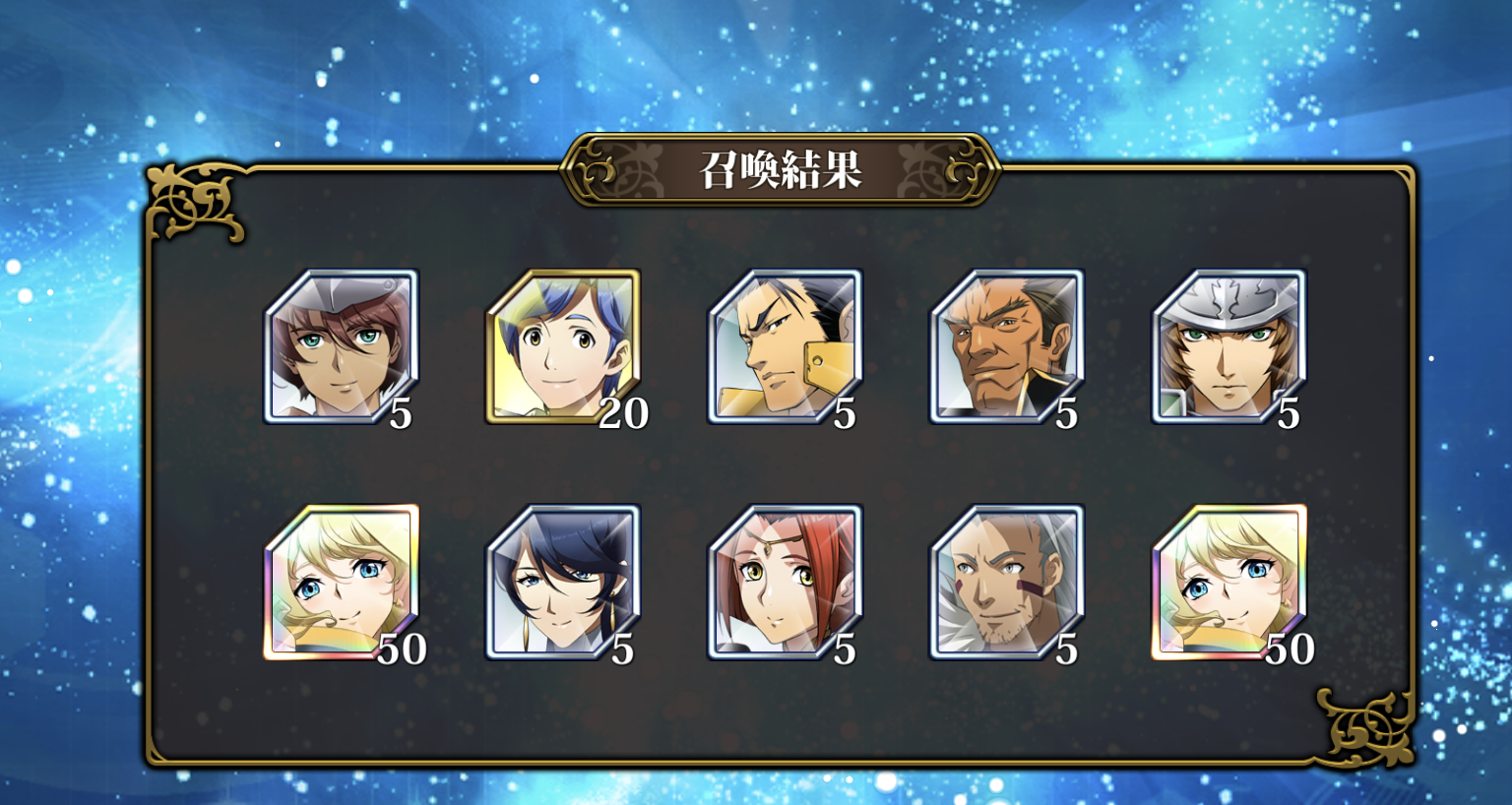This screenshot has height=805, width=1512.
Task: Select the silver-helmeted knight portrait
Action: (x=1229, y=346)
